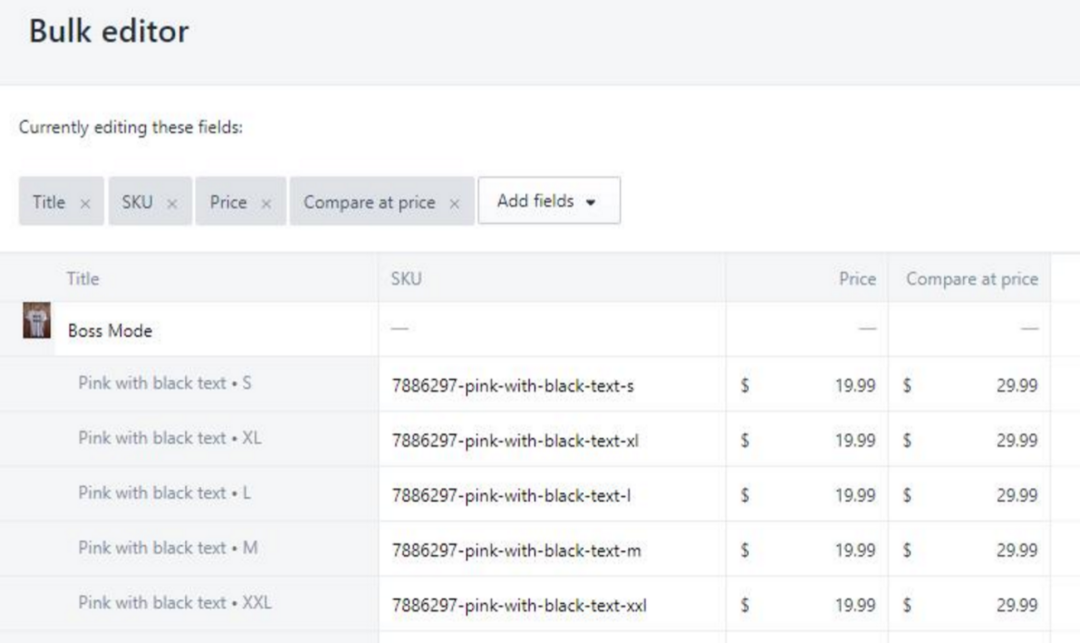Edit price of the XL variant
Viewport: 1080px width, 643px height.
807,440
